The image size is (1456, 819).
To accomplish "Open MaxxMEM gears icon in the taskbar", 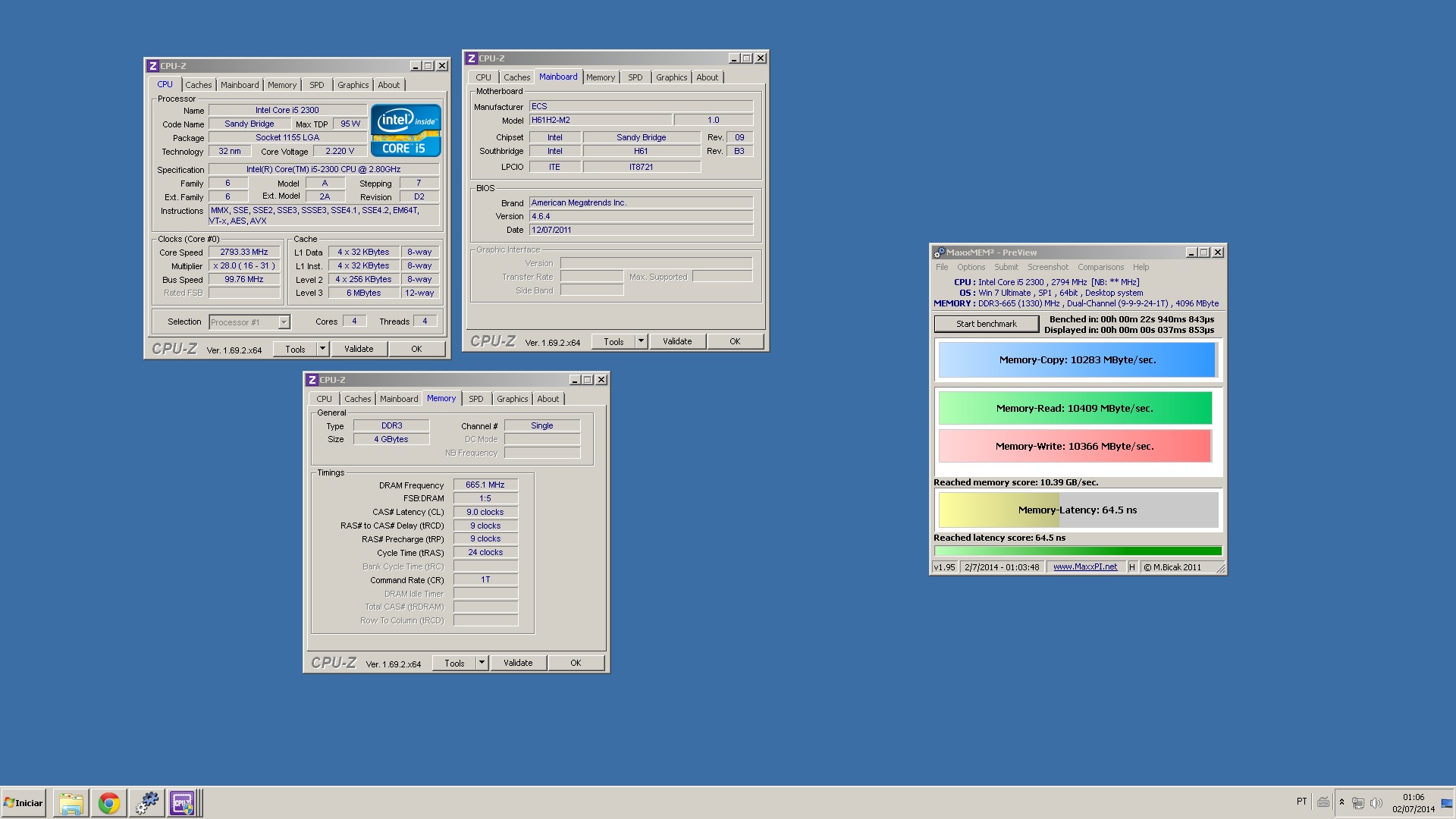I will pos(146,803).
